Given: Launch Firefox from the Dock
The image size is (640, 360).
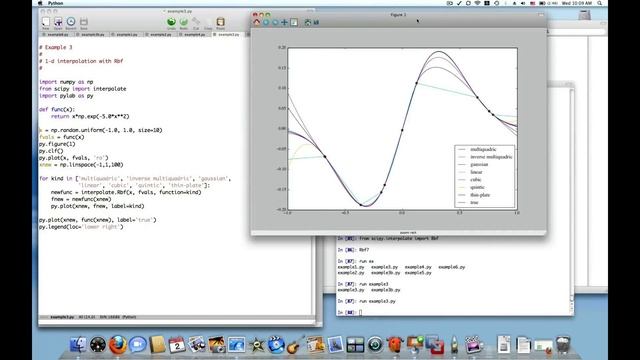Looking at the screenshot, I should pyautogui.click(x=118, y=345).
